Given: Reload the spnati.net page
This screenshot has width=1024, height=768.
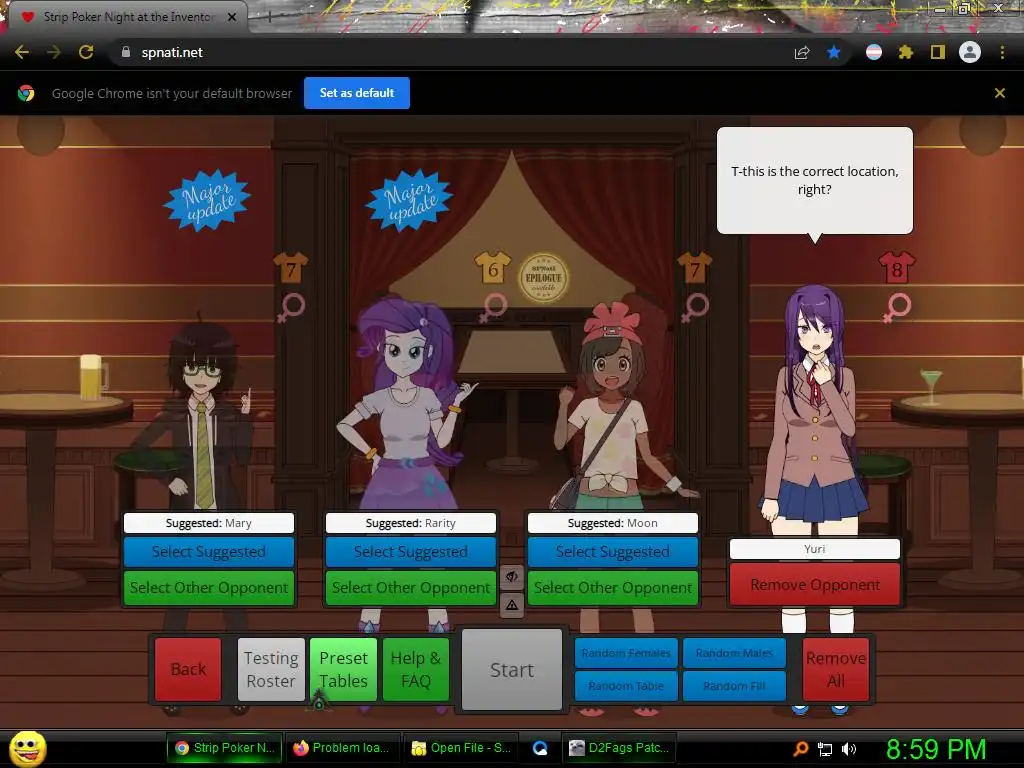Looking at the screenshot, I should coord(86,52).
